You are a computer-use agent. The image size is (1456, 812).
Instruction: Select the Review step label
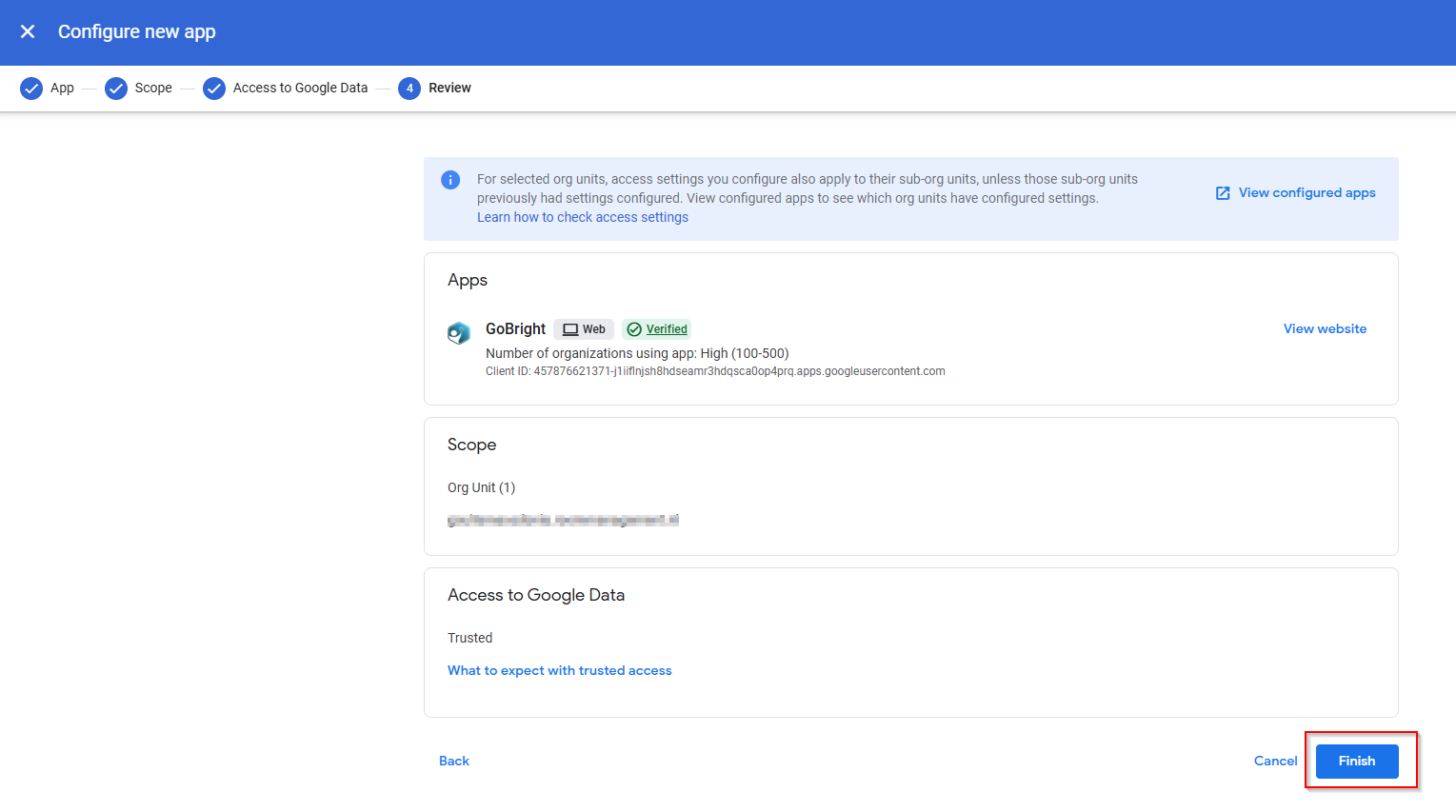449,89
